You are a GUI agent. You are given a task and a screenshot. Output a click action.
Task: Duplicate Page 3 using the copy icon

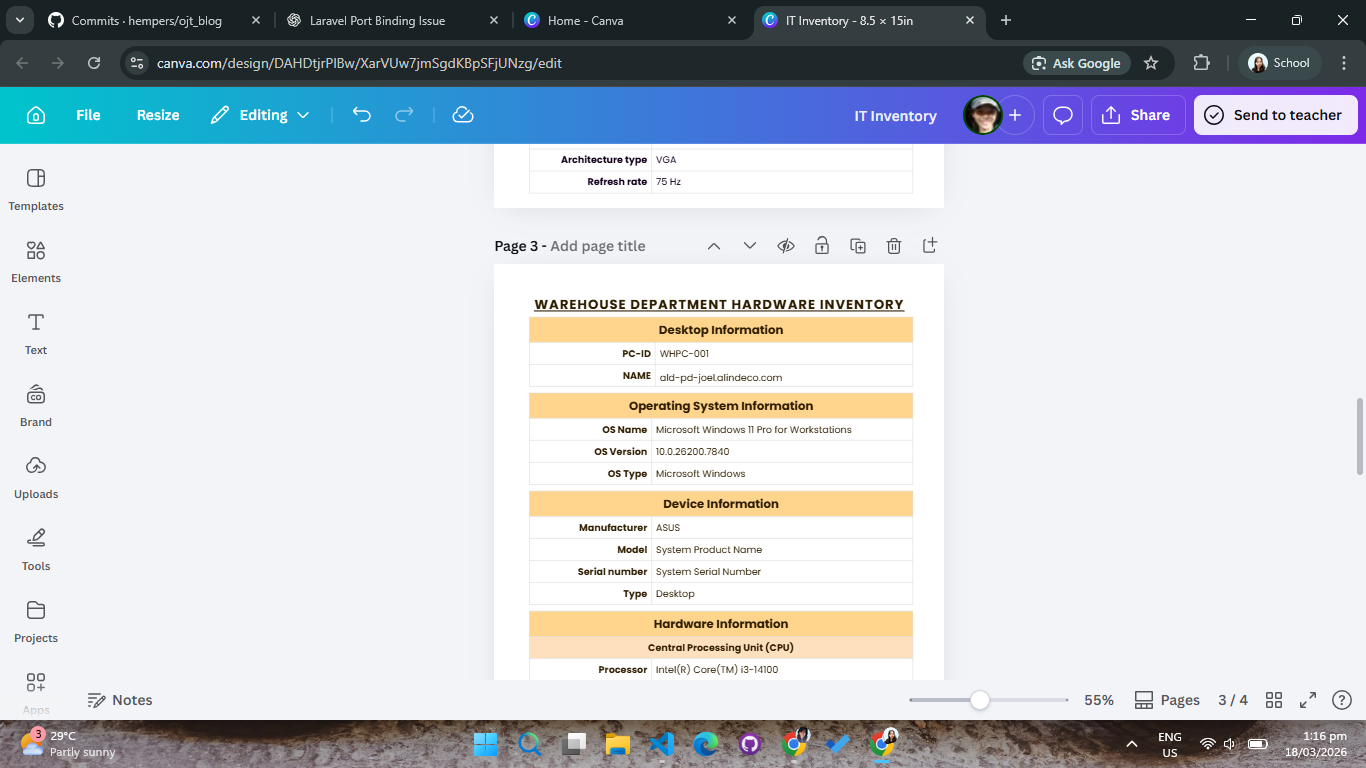[858, 246]
